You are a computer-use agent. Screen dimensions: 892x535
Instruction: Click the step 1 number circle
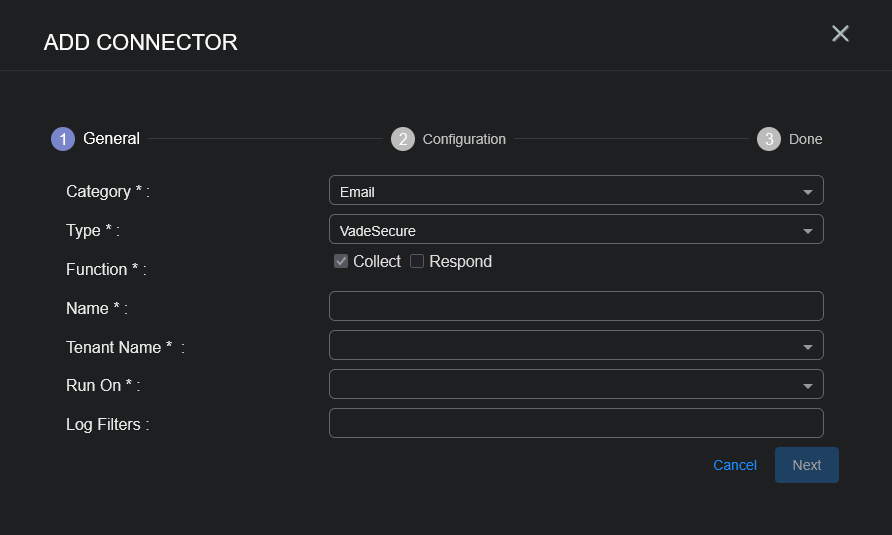[x=63, y=139]
